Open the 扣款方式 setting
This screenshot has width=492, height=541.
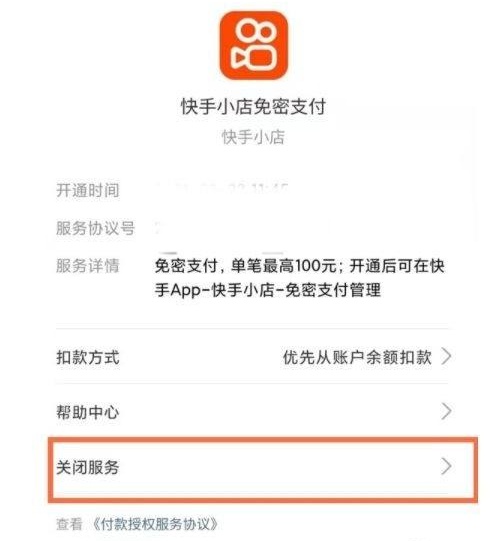[253, 357]
